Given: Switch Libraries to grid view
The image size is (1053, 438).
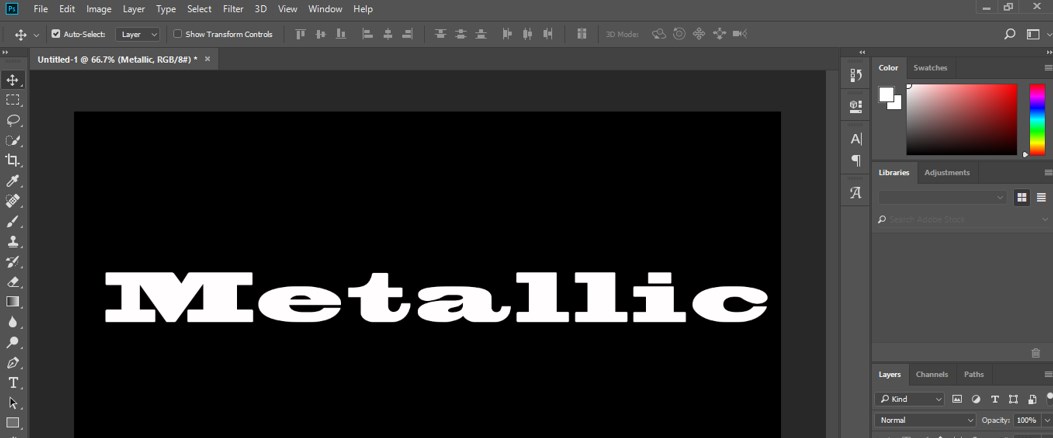Looking at the screenshot, I should [1021, 198].
